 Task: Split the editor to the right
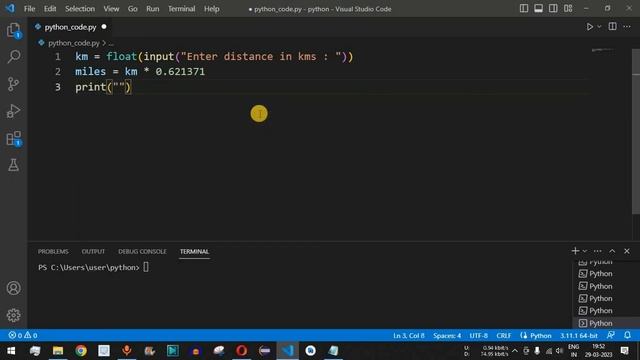pyautogui.click(x=613, y=27)
